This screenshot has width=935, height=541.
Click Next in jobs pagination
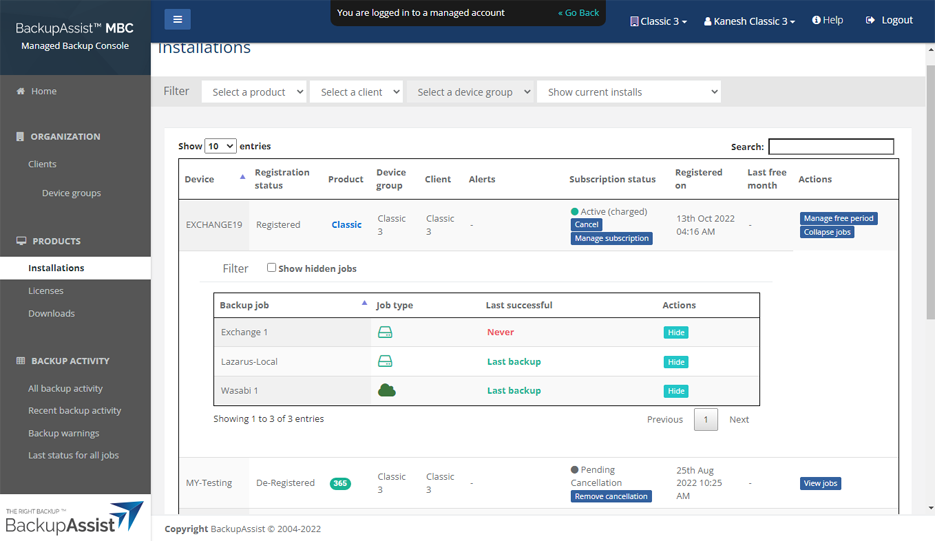coord(739,419)
